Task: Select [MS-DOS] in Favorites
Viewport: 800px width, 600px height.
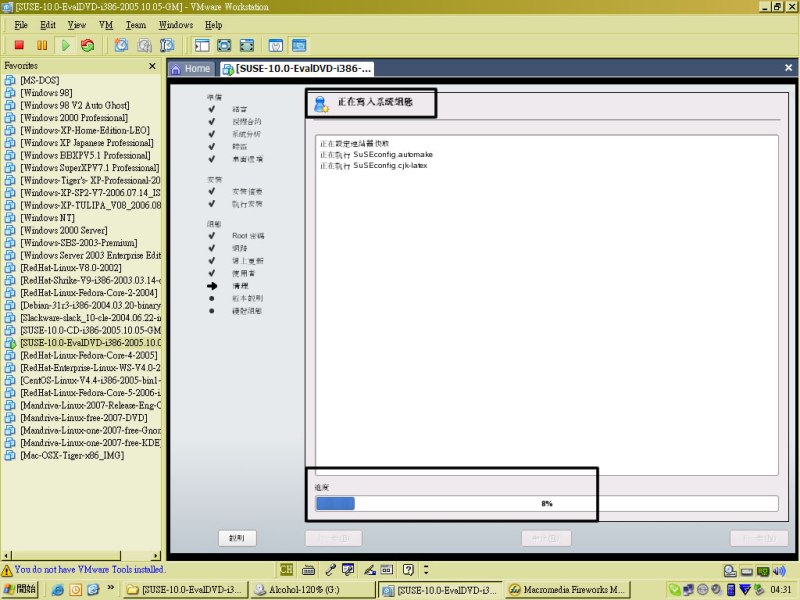Action: pyautogui.click(x=40, y=80)
